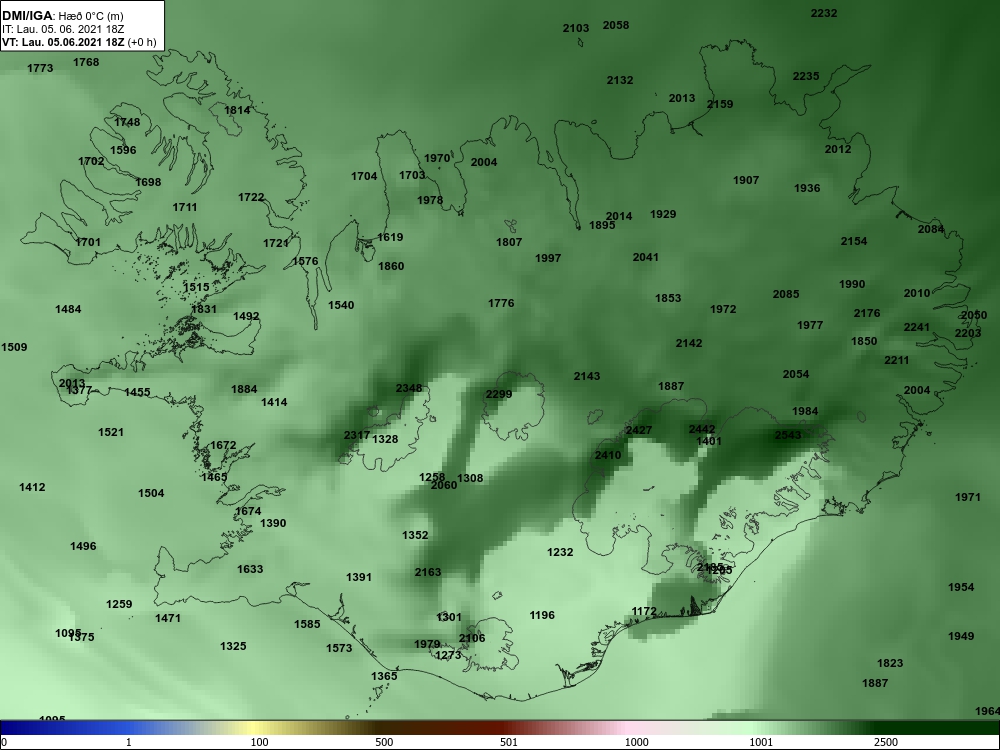Click the map value 2442
The width and height of the screenshot is (1000, 750).
(702, 429)
